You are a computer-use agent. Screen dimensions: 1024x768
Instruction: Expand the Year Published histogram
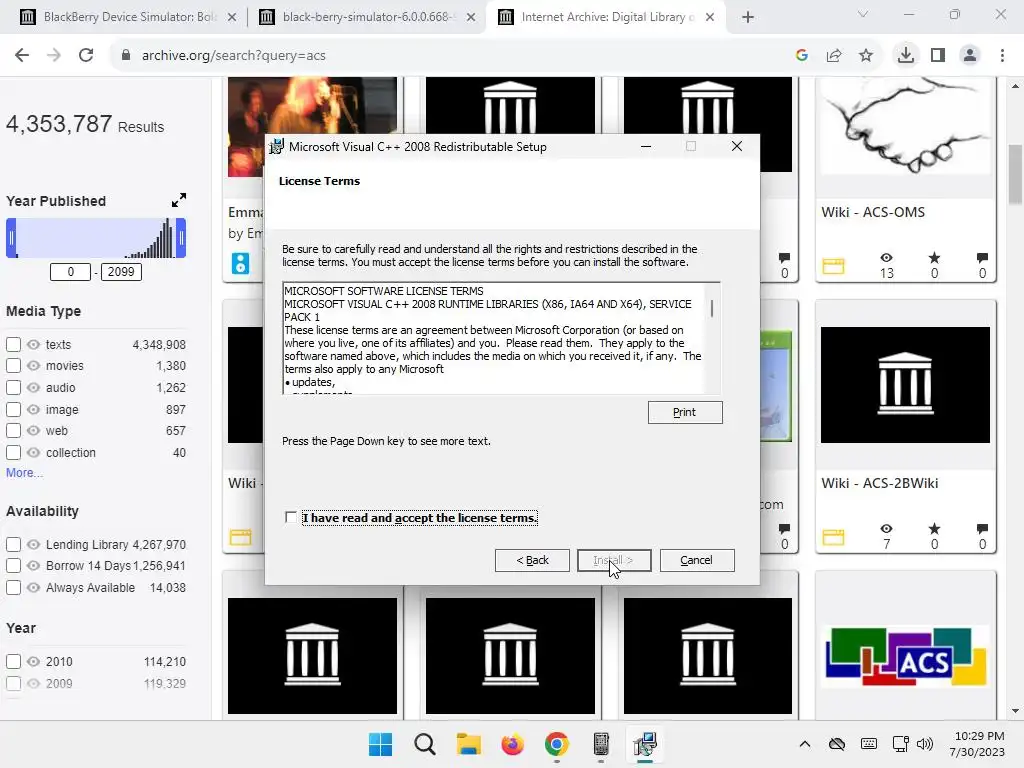click(179, 200)
